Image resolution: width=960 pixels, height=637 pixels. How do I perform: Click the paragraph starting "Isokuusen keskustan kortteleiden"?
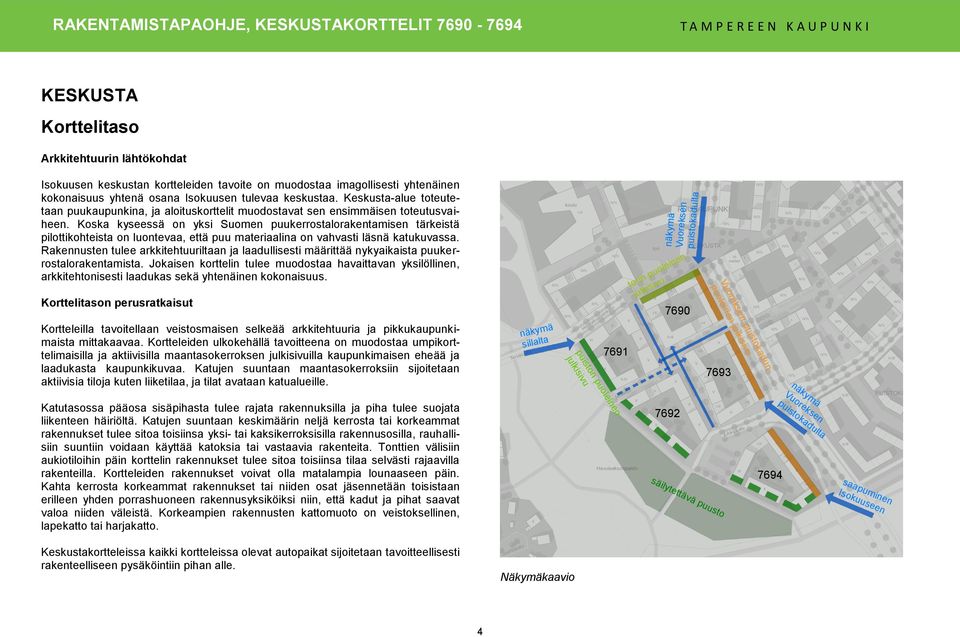coord(250,230)
